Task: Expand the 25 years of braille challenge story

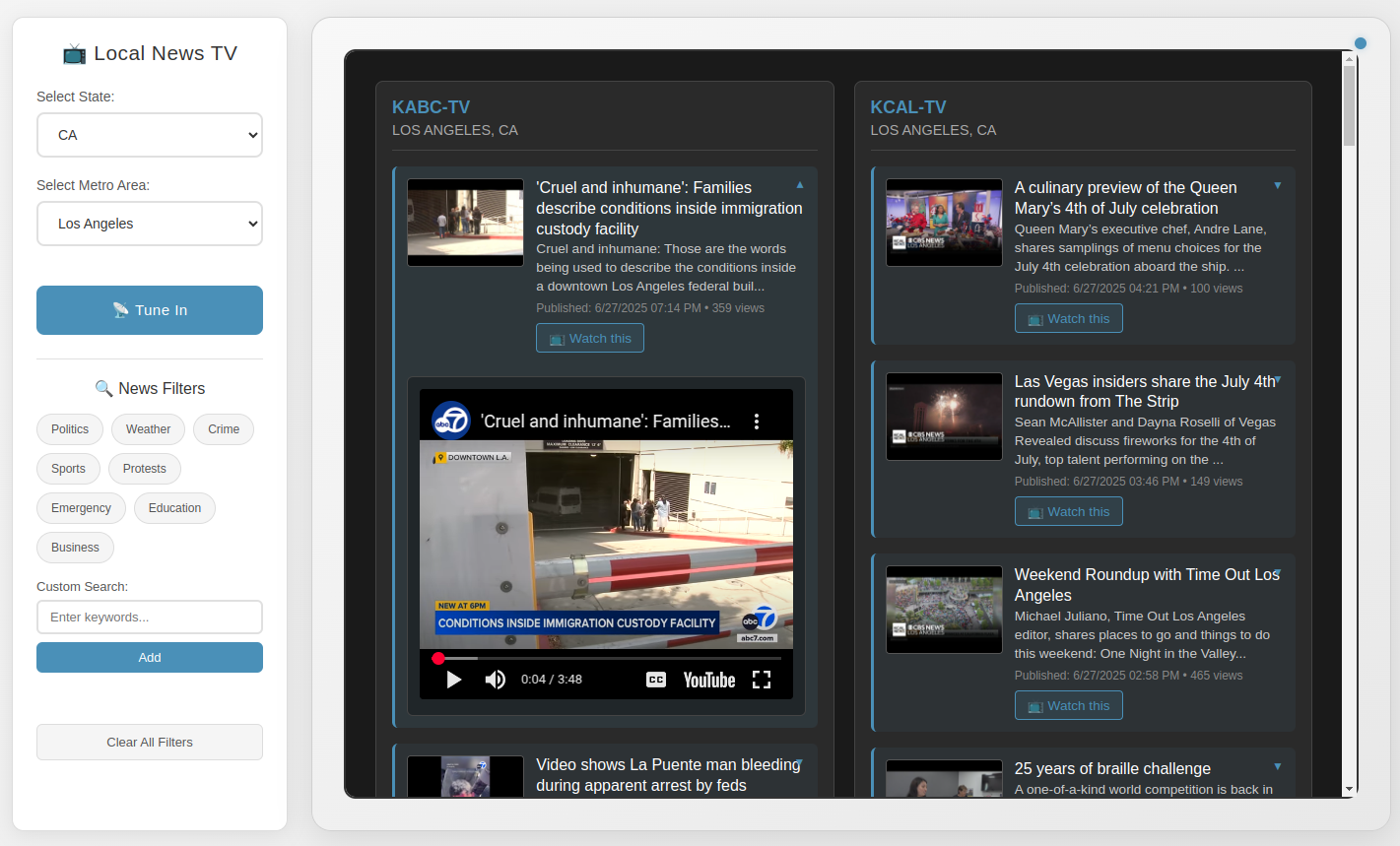Action: pyautogui.click(x=1278, y=766)
